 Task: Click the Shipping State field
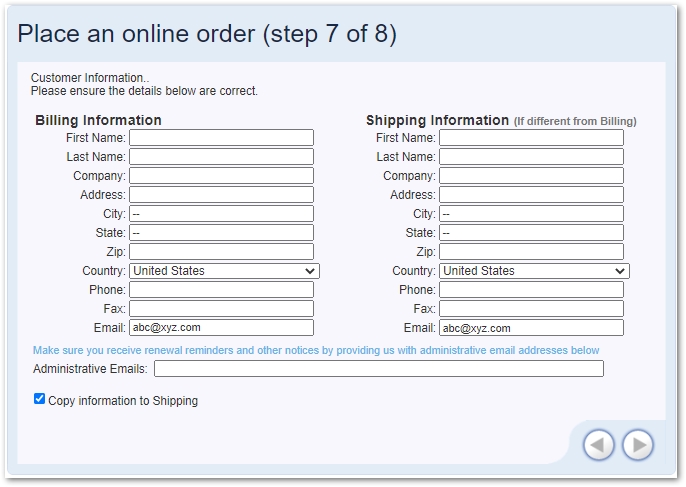pos(531,233)
